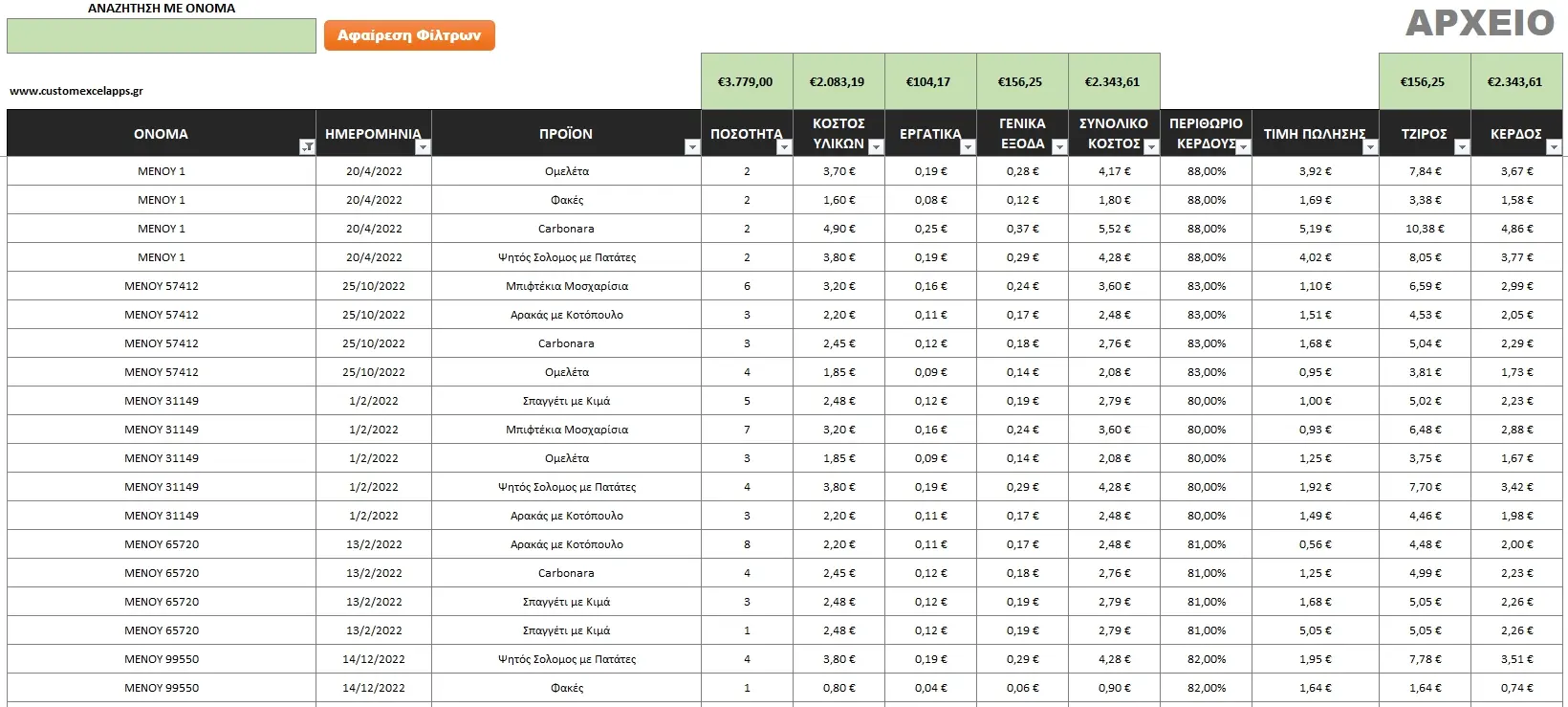The width and height of the screenshot is (1568, 707).
Task: Select the 0,90 € total cost cell
Action: point(1114,688)
